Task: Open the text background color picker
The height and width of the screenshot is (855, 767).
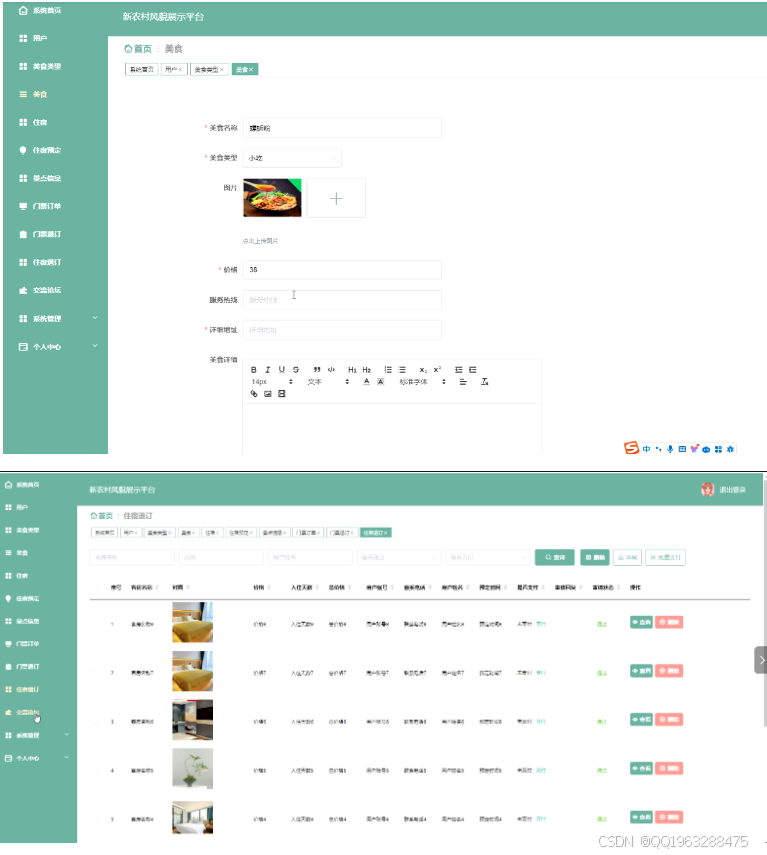Action: [x=381, y=382]
